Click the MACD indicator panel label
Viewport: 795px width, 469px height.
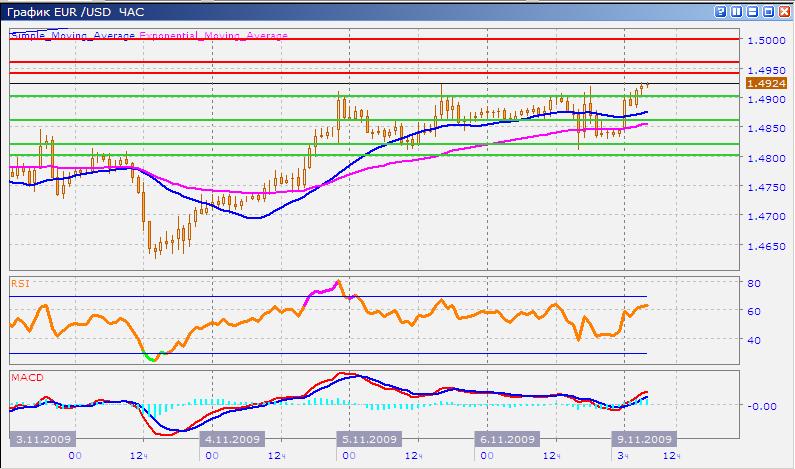(x=25, y=378)
